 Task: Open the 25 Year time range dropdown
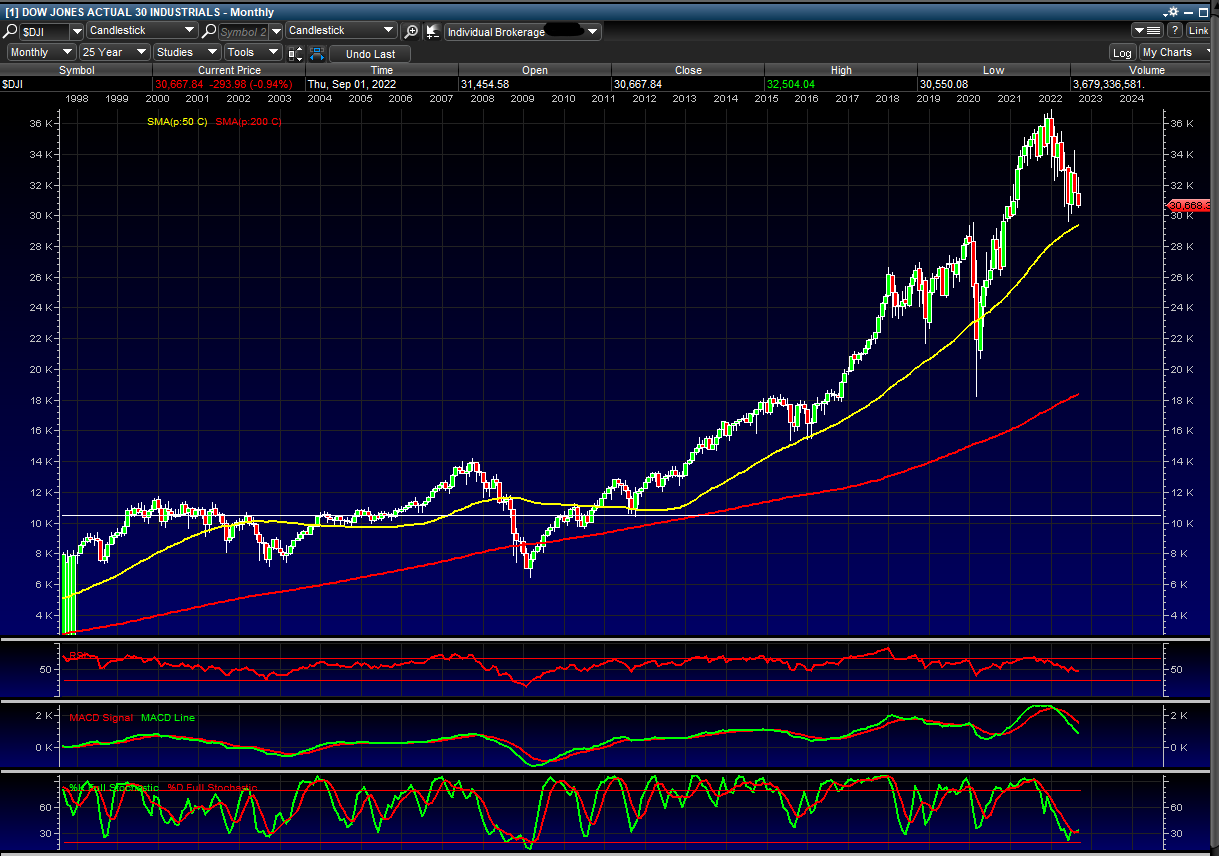(x=114, y=52)
